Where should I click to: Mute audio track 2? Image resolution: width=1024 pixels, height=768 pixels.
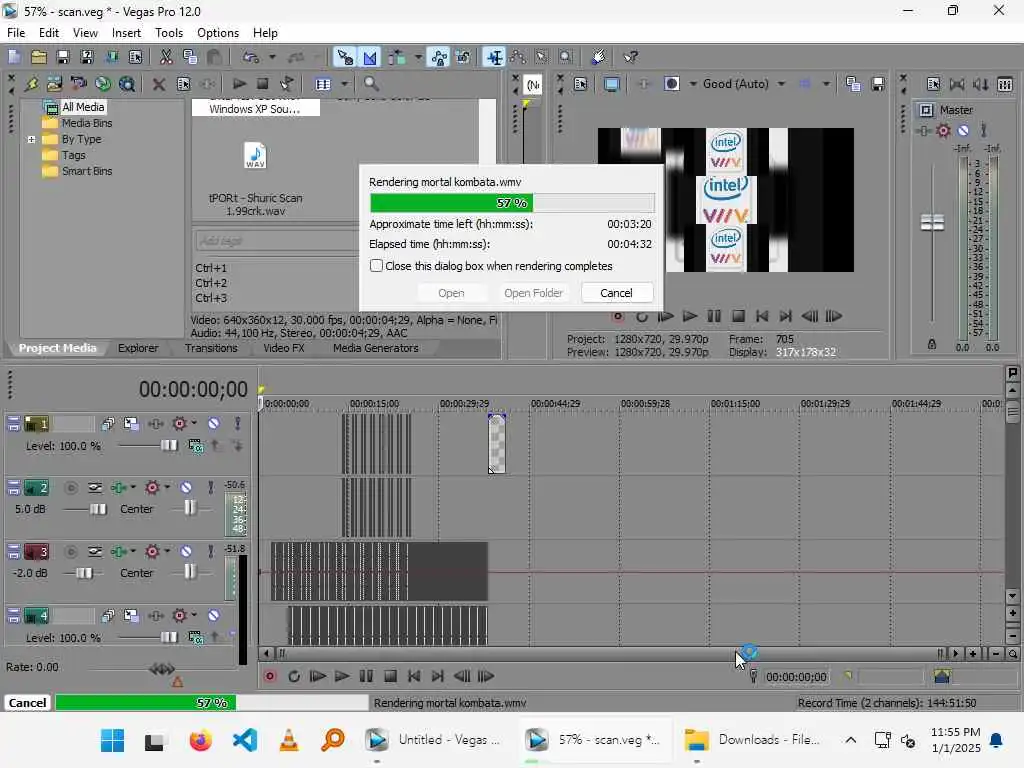pyautogui.click(x=186, y=487)
